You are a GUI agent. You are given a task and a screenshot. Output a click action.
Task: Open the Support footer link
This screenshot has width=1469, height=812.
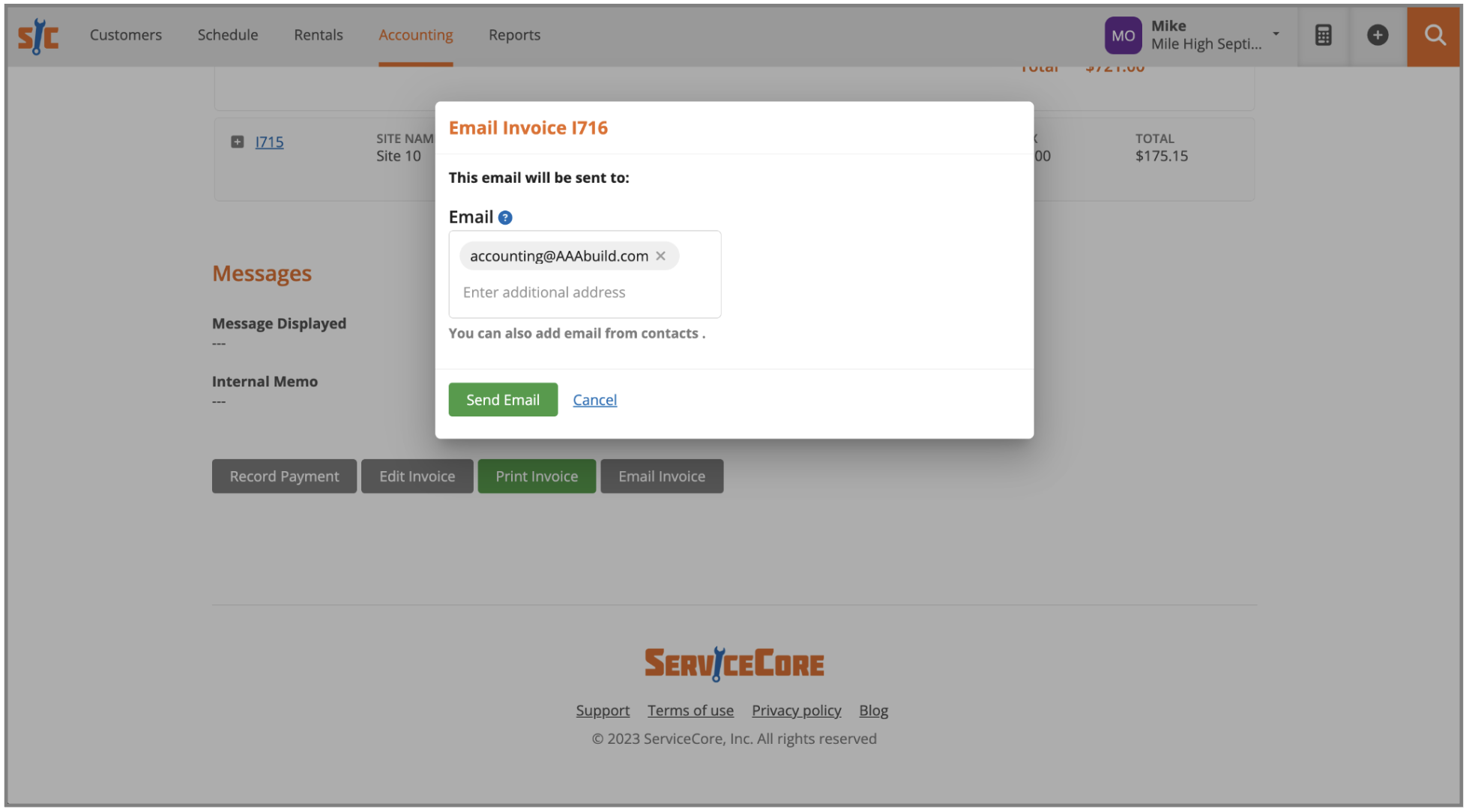pos(603,710)
